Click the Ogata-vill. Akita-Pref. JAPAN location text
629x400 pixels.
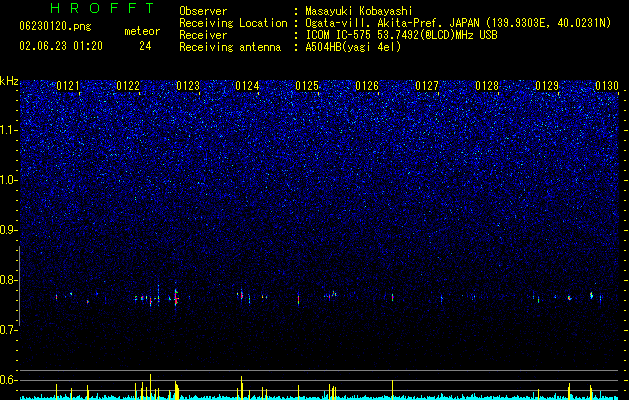click(458, 23)
